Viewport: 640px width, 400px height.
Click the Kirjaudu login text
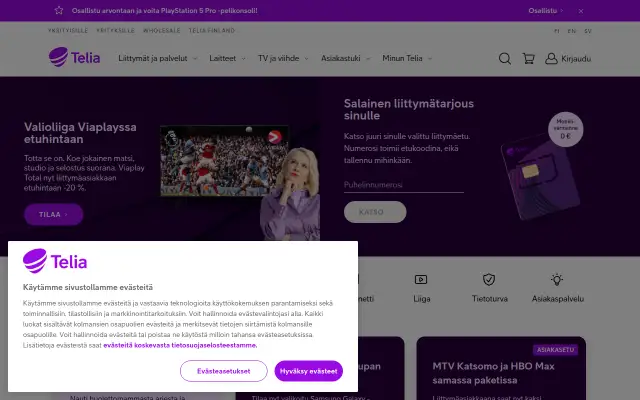coord(576,59)
